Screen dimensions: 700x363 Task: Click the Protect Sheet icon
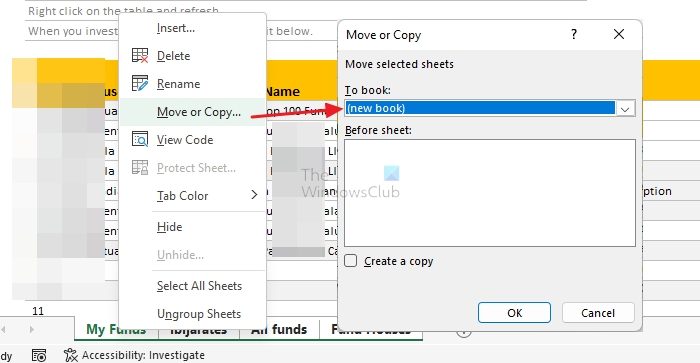point(140,167)
